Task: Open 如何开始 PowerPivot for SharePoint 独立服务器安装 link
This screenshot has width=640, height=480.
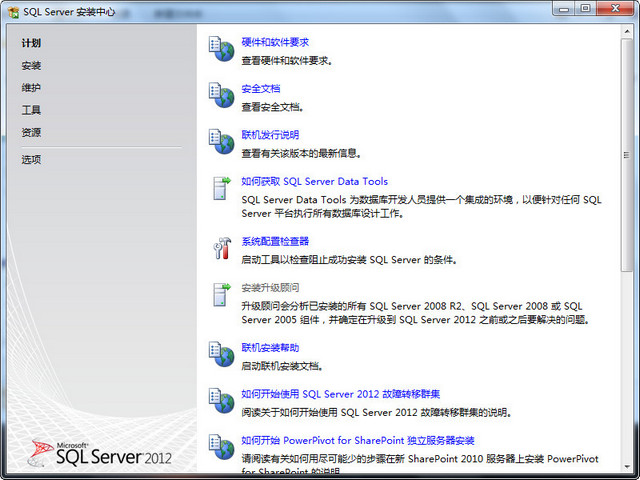Action: (x=358, y=440)
